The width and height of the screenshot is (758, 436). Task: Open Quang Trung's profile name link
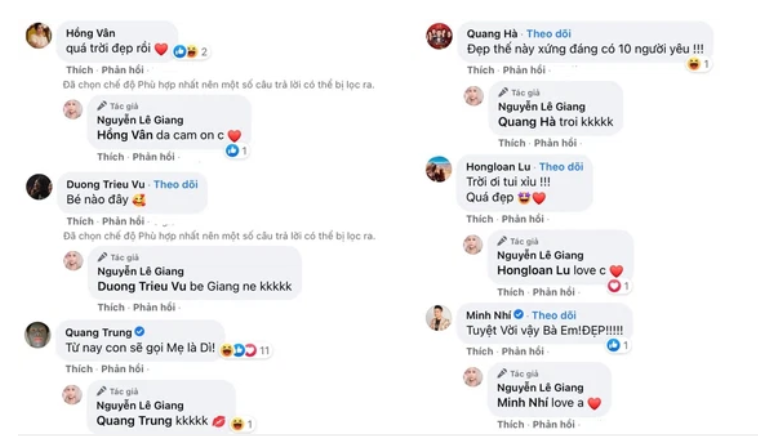click(99, 332)
